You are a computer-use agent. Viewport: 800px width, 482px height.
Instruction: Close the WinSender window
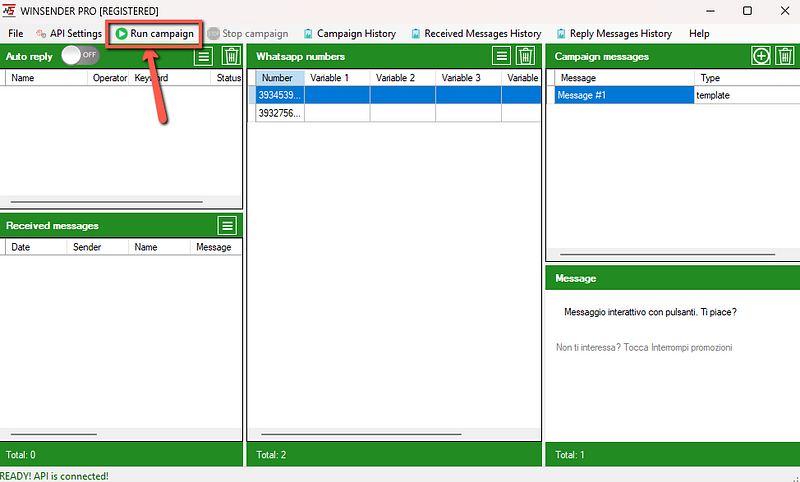coord(785,11)
